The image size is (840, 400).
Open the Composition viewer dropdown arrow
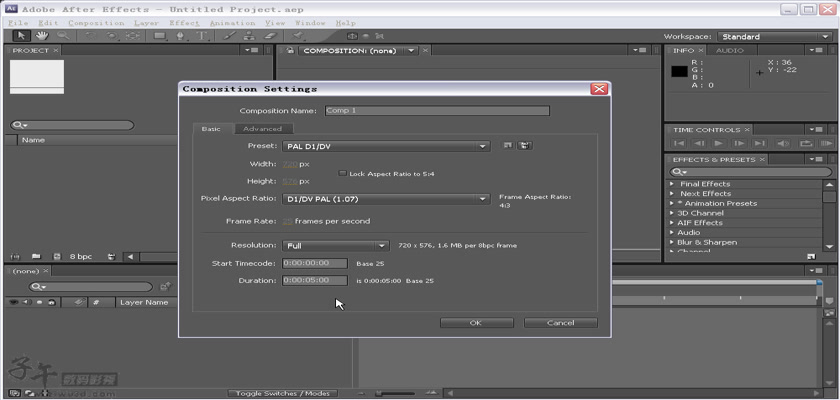[x=411, y=50]
